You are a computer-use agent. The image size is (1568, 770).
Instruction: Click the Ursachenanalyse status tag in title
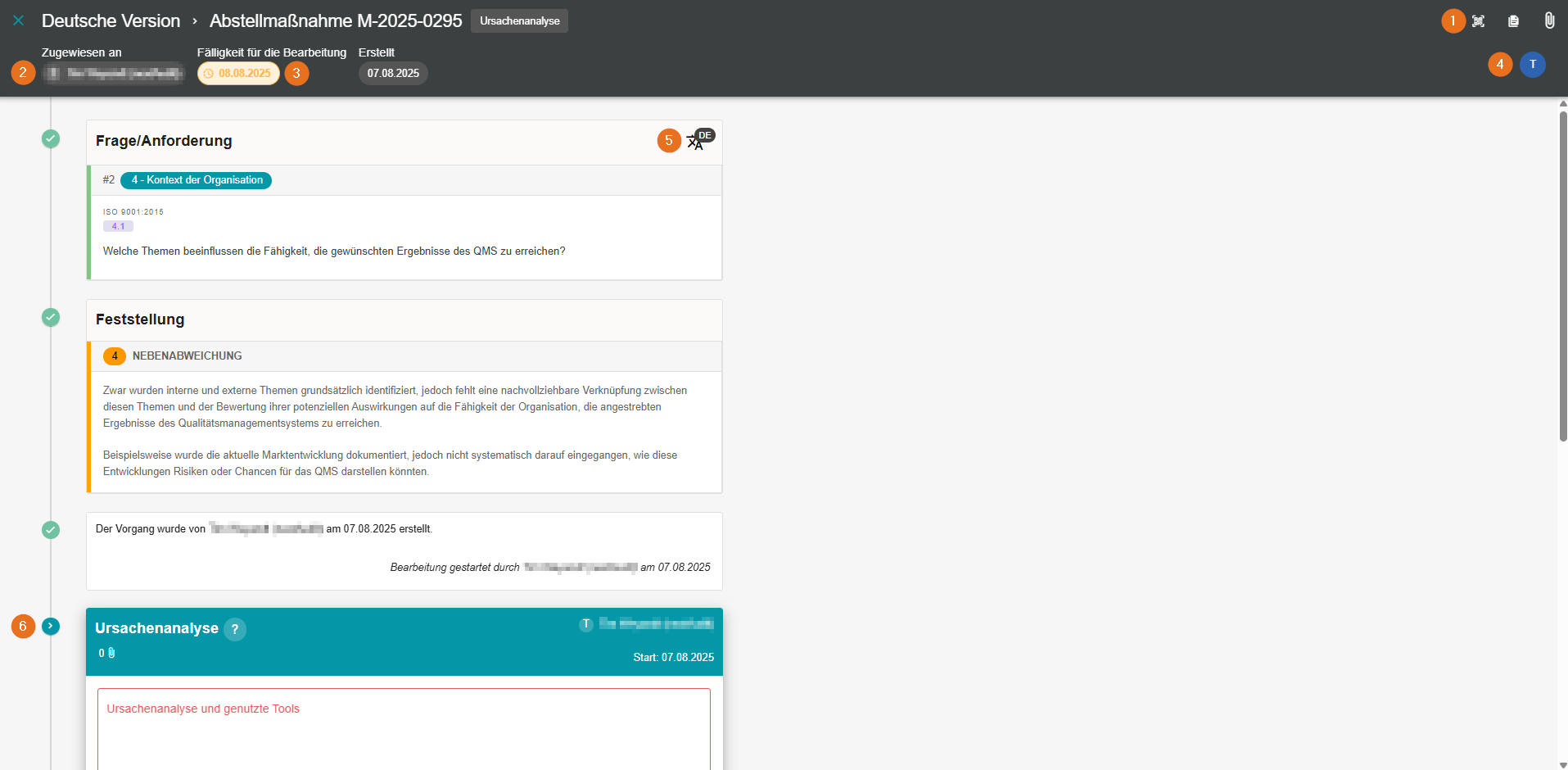pyautogui.click(x=519, y=21)
